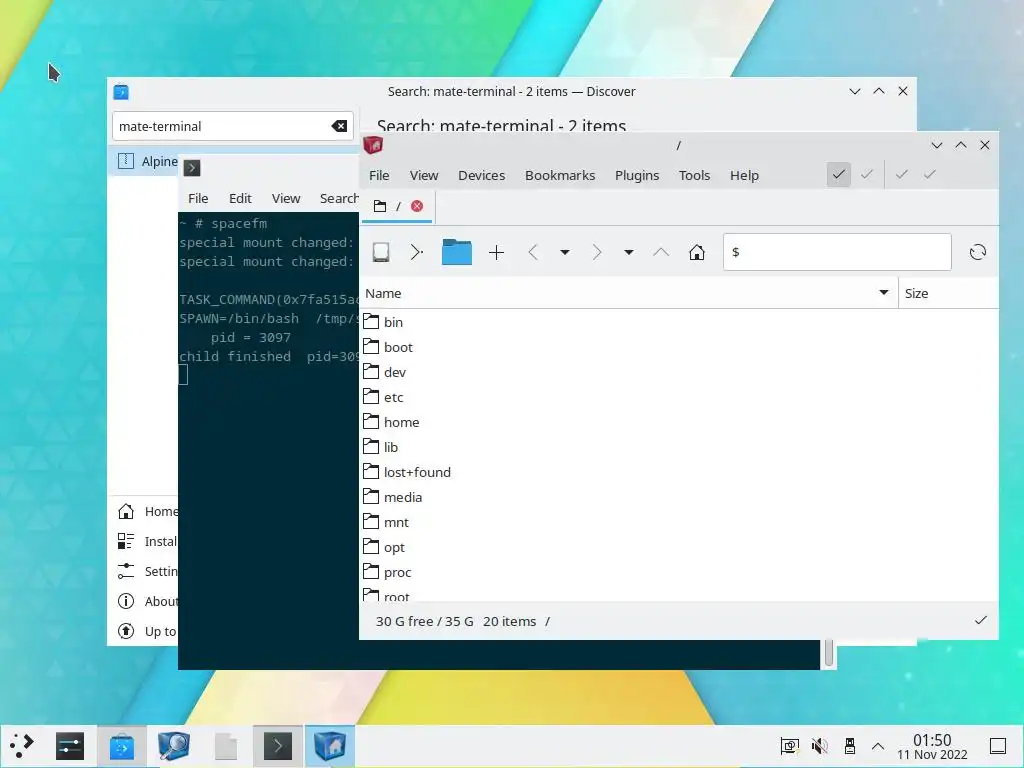Switch to Discover in the taskbar
The width and height of the screenshot is (1024, 768).
click(x=121, y=746)
